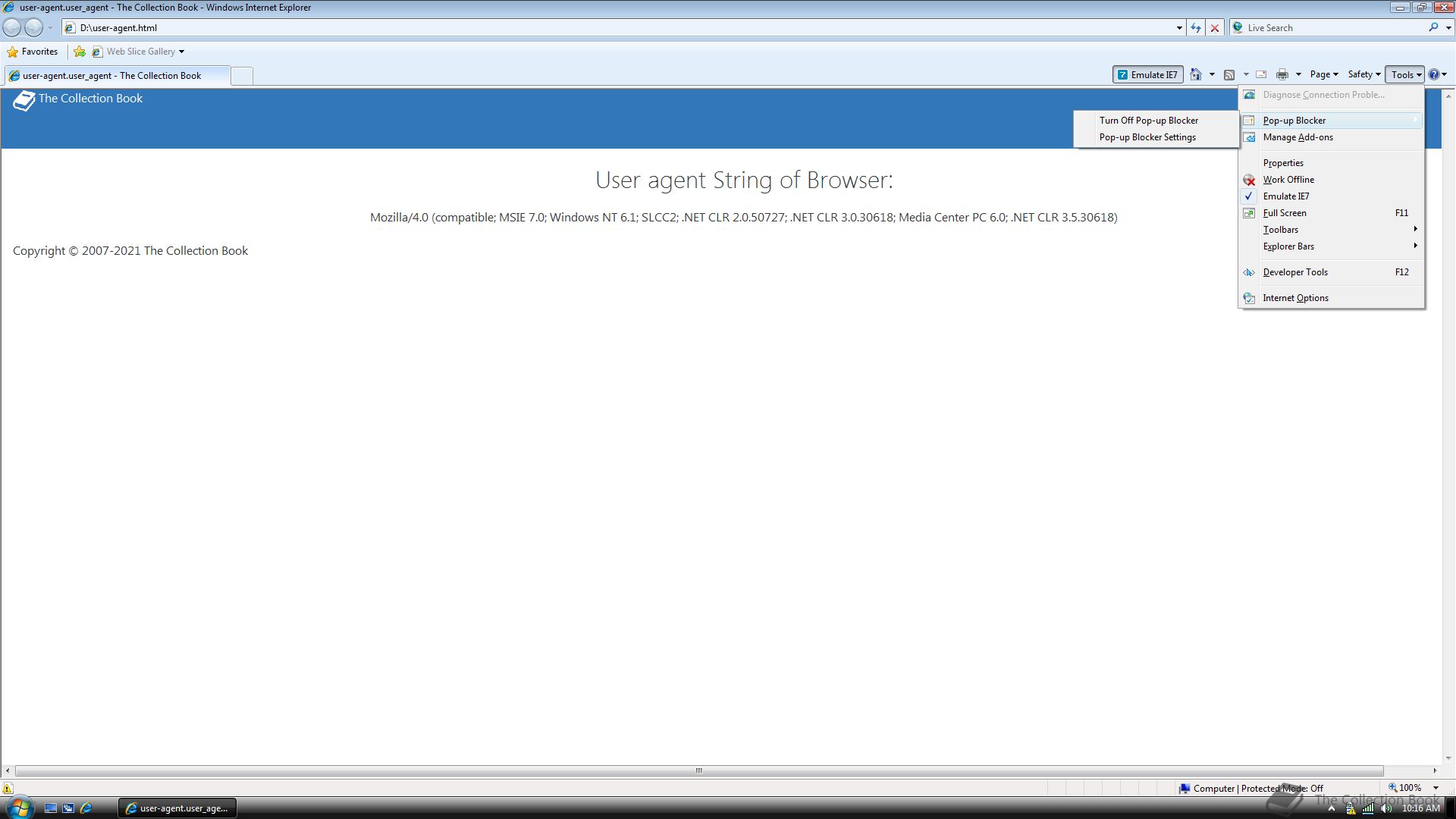Open the address bar history dropdown arrow
Viewport: 1456px width, 819px height.
pos(1179,28)
